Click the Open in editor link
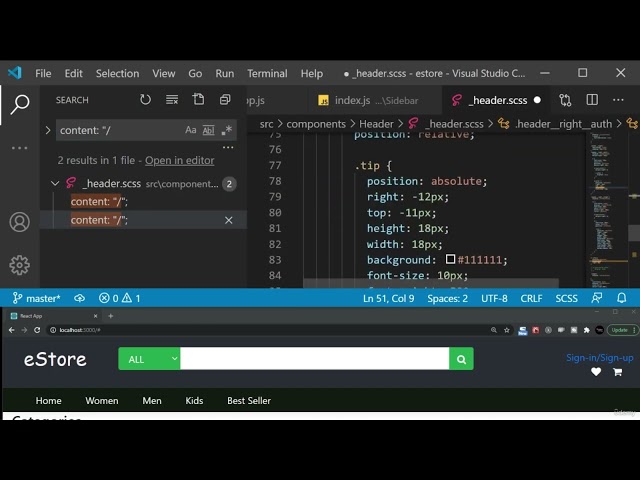640x480 pixels. [180, 160]
